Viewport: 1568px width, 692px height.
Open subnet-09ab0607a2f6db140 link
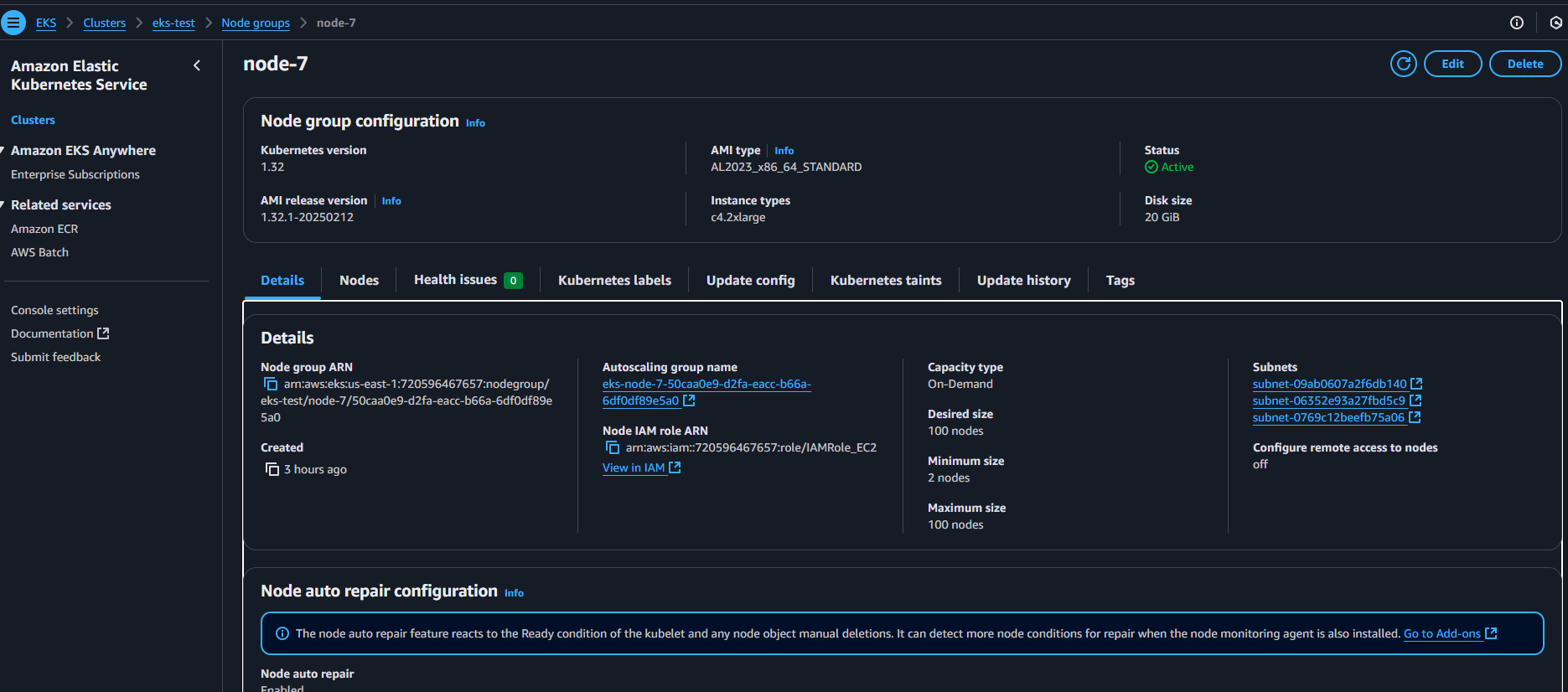coord(1329,384)
